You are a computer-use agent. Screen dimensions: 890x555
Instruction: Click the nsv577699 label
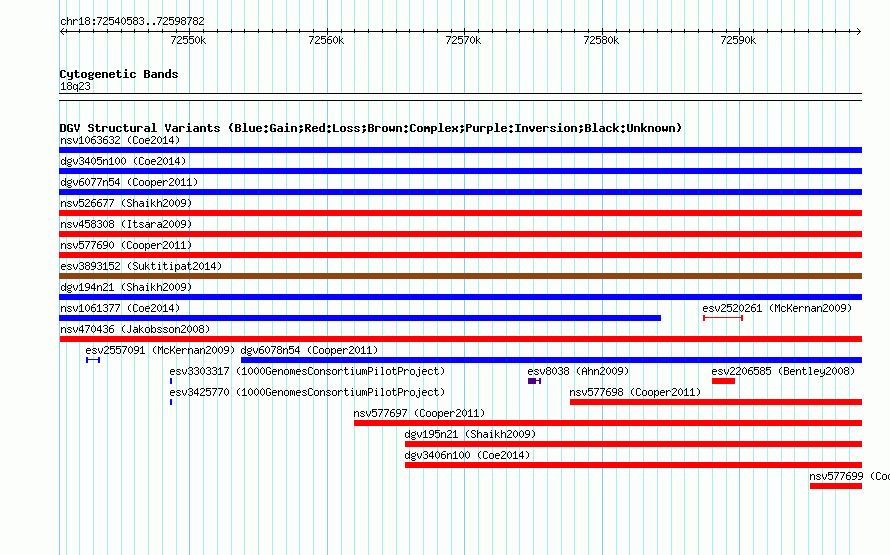[836, 476]
